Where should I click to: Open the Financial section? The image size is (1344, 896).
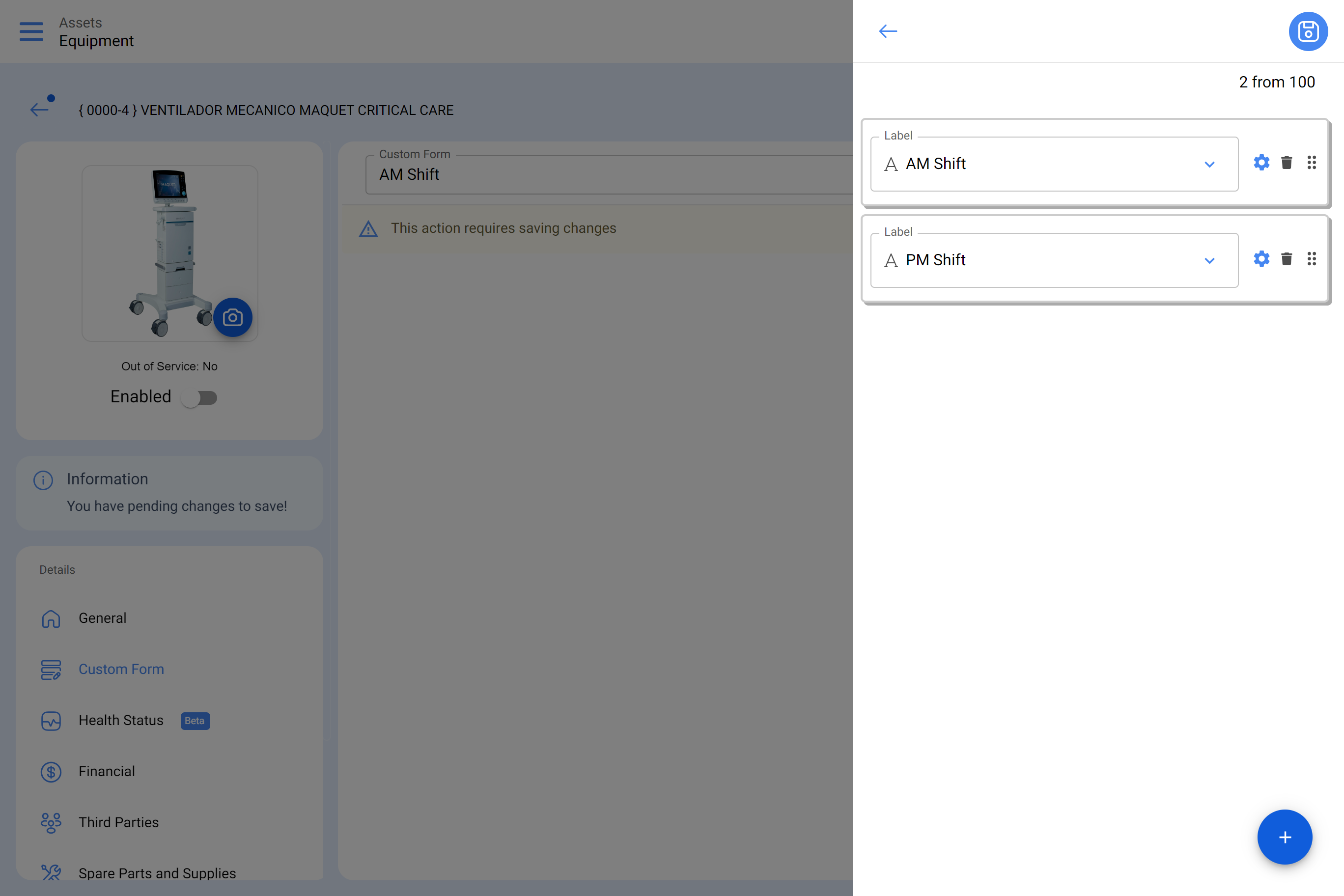point(169,771)
